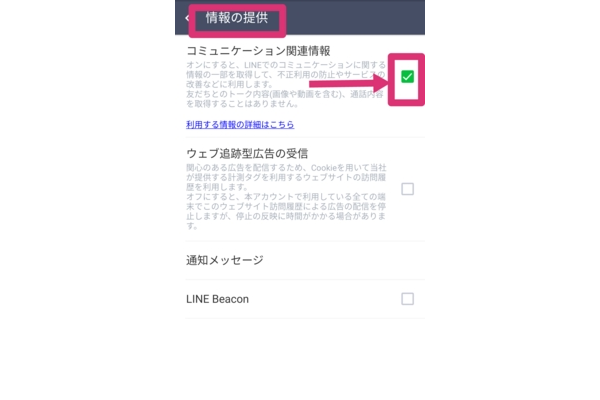
Task: Tap the 情報の提供 header title
Action: pyautogui.click(x=236, y=18)
